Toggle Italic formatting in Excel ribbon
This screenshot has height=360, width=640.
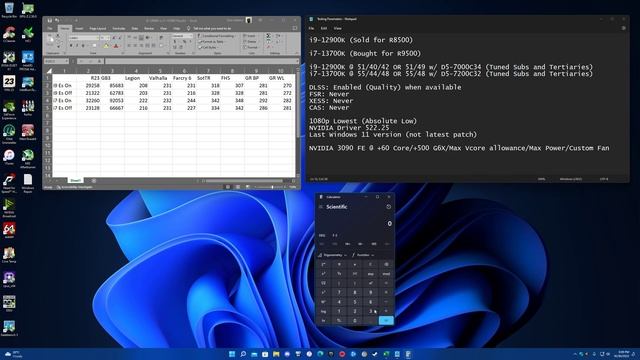point(77,46)
